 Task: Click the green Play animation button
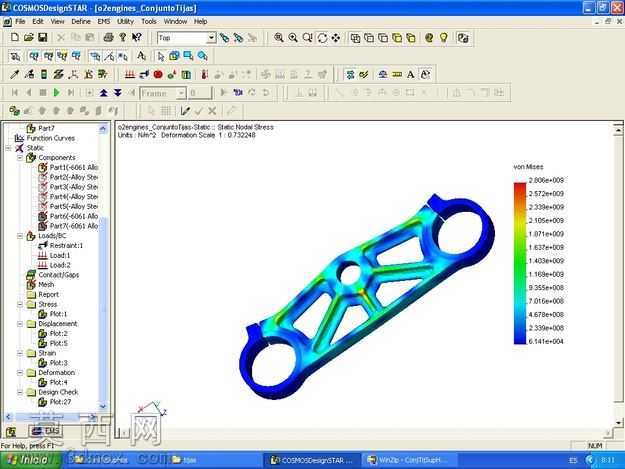57,92
